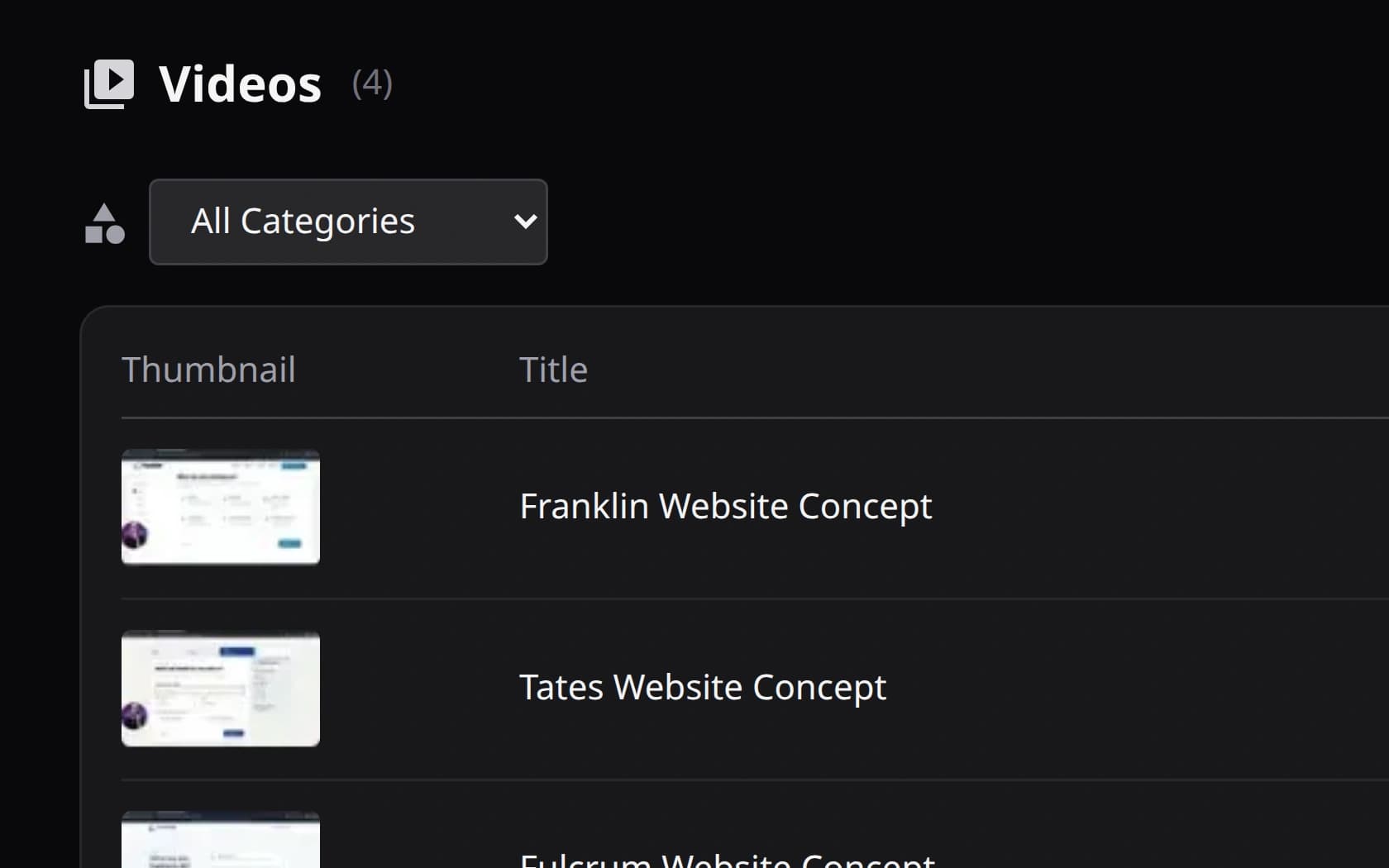
Task: Click the Videos page heading
Action: click(x=240, y=84)
